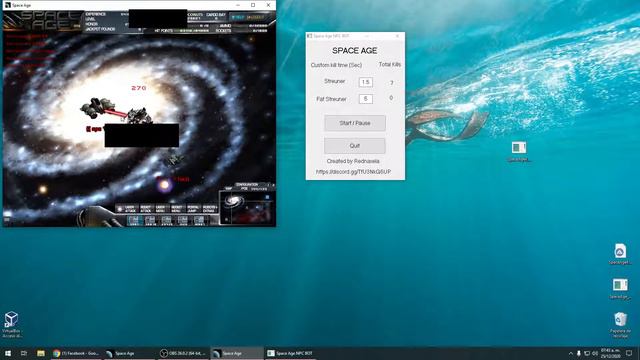Click the volume tray icon
640x360 pixels.
pyautogui.click(x=595, y=353)
